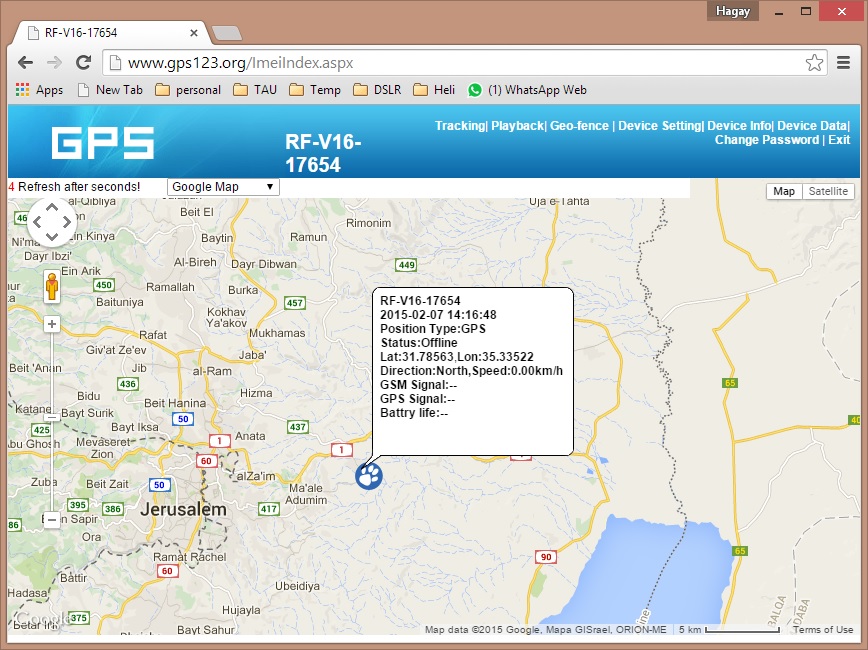Open the Apps grid shortcut
The image size is (868, 650).
(39, 90)
